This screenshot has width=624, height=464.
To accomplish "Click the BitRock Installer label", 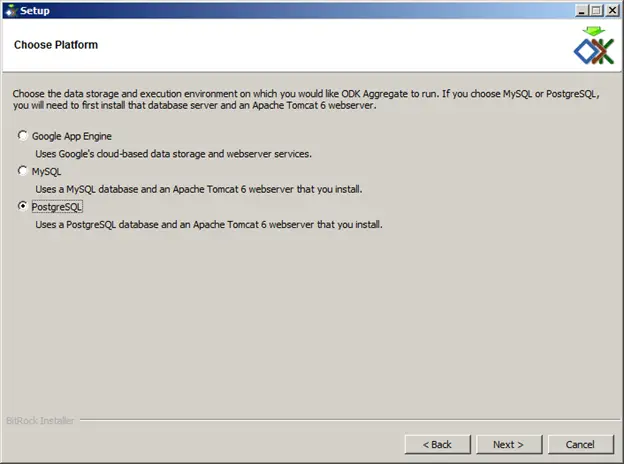I will point(40,421).
